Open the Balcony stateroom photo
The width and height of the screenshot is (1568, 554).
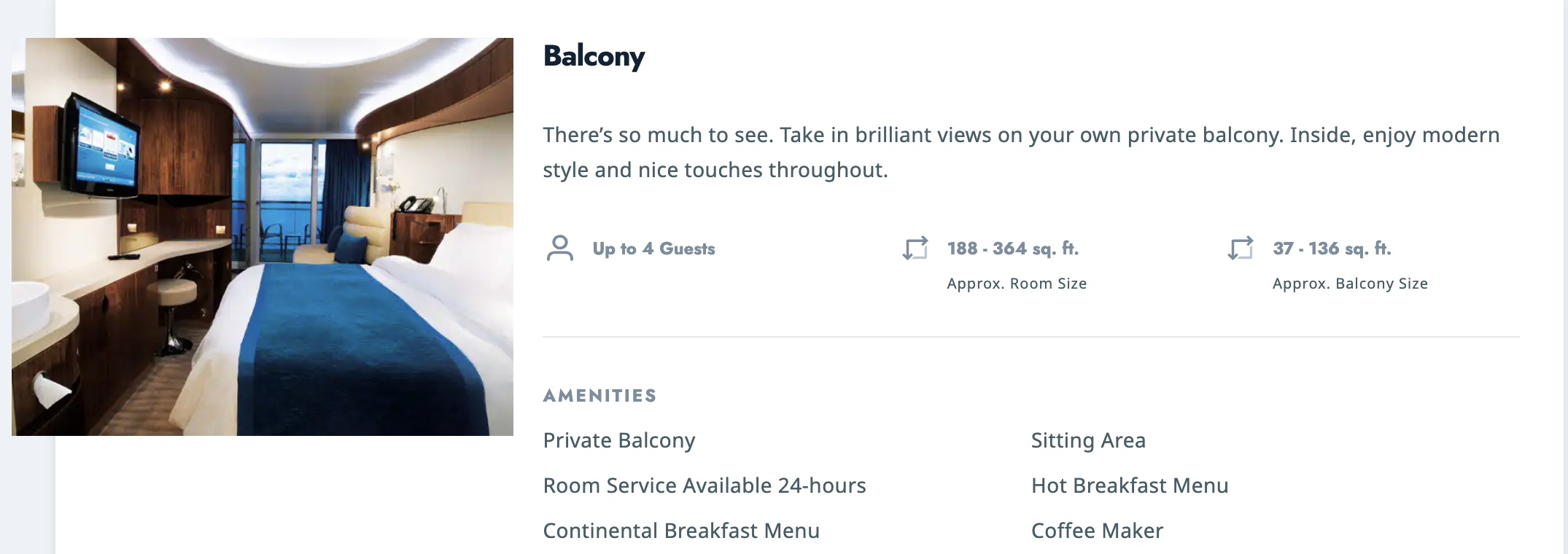click(263, 237)
